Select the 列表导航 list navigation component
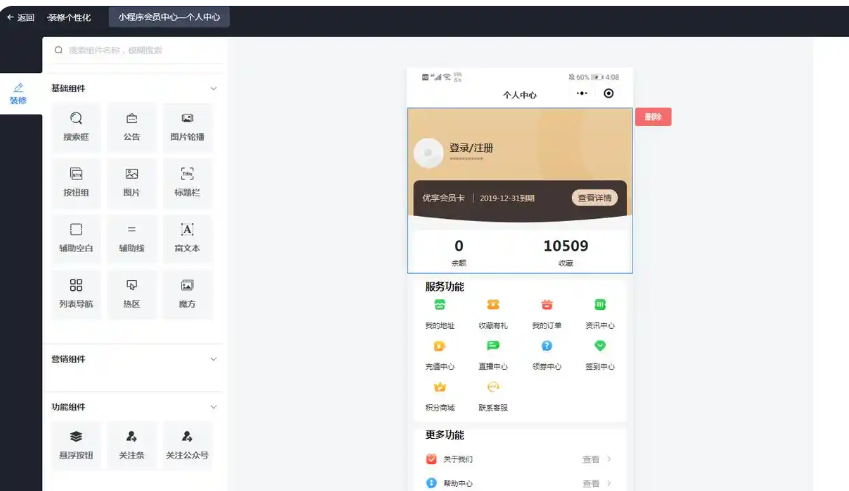 click(x=76, y=294)
